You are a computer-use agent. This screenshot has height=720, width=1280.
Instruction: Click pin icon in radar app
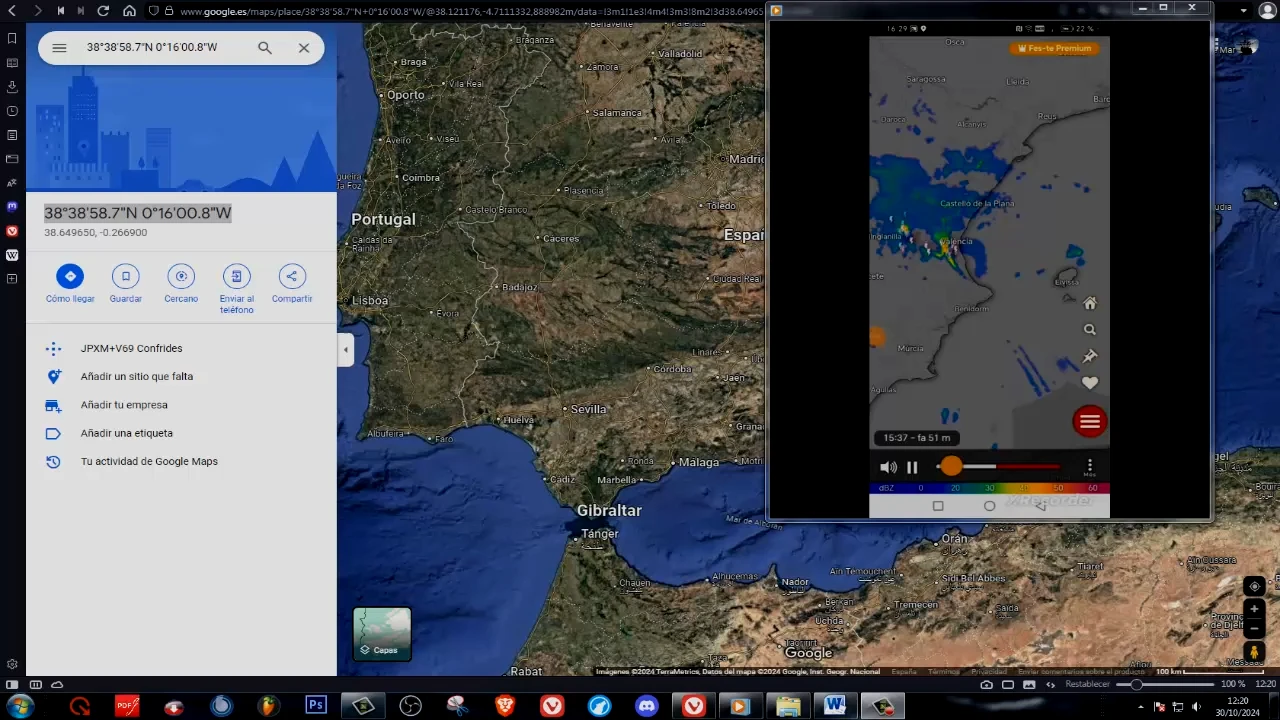click(x=1090, y=356)
